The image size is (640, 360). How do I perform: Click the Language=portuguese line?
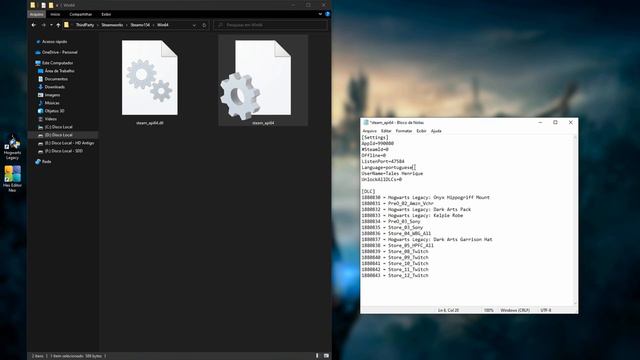[x=387, y=167]
